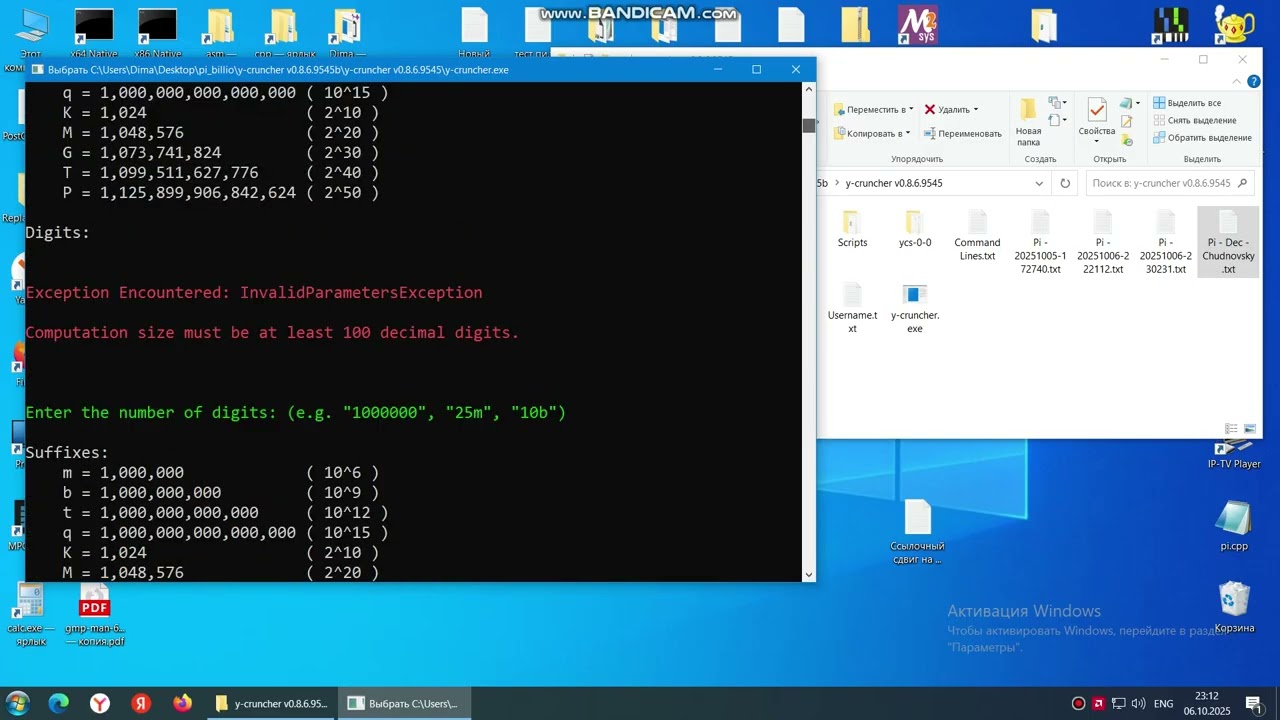Image resolution: width=1280 pixels, height=720 pixels.
Task: Click the taskbar clock showing 23:12
Action: coord(1207,703)
